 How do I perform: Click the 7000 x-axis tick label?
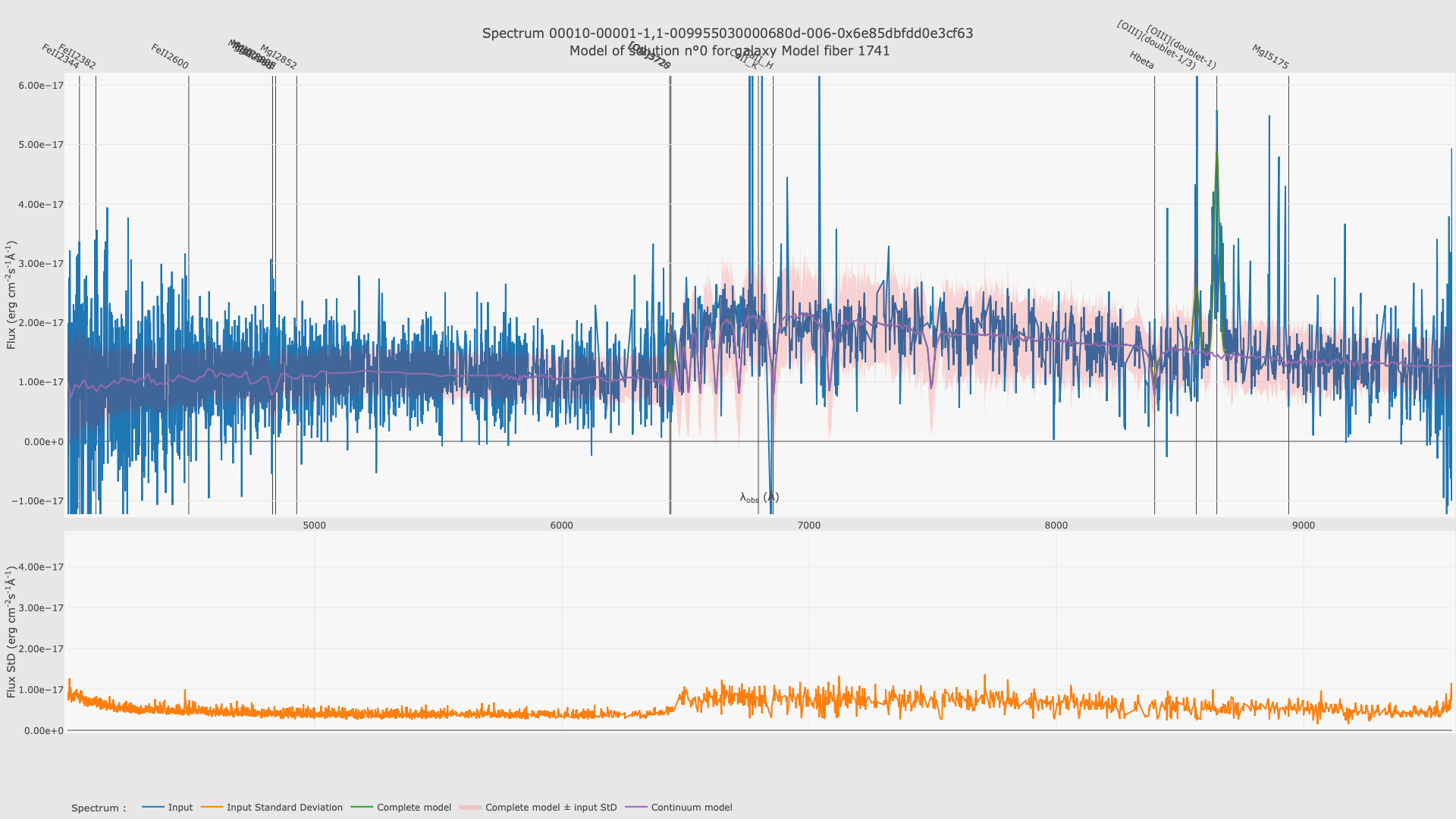click(x=808, y=526)
